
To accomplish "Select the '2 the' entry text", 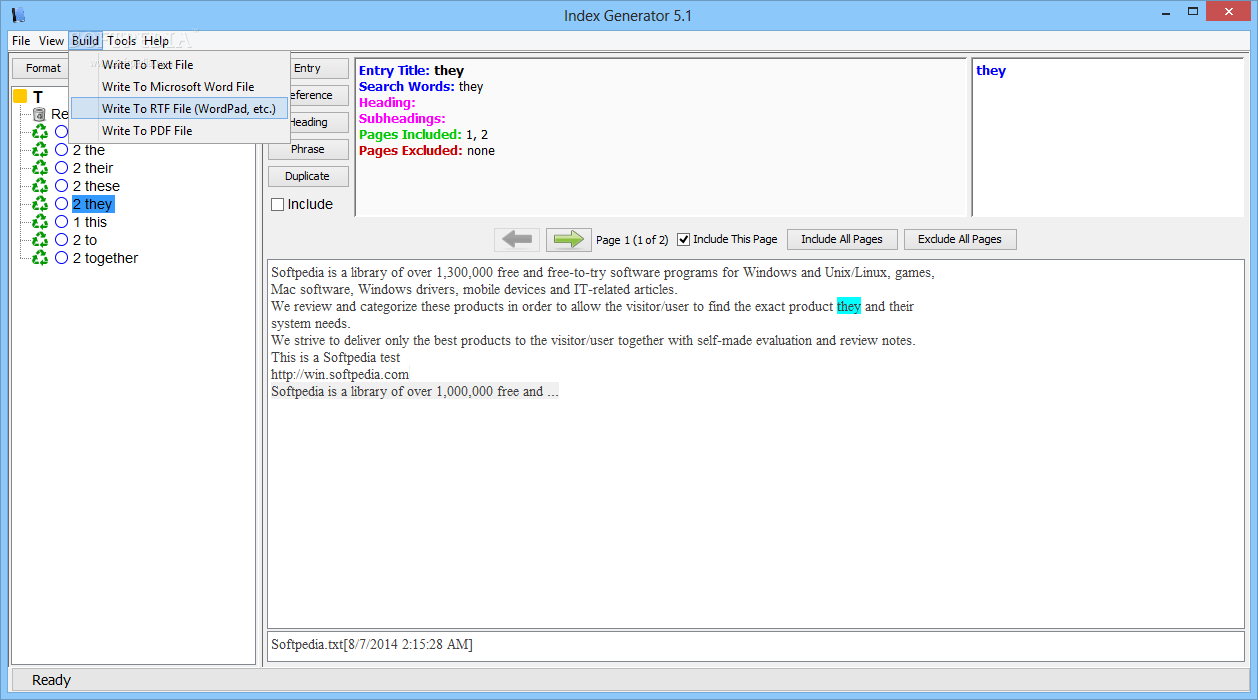I will coord(89,150).
